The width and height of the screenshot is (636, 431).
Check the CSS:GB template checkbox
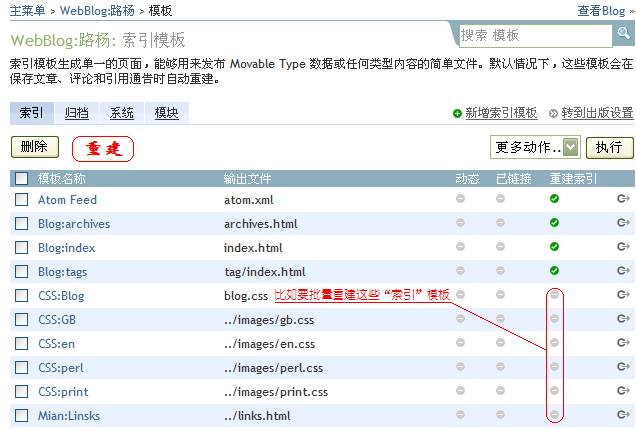[21, 319]
